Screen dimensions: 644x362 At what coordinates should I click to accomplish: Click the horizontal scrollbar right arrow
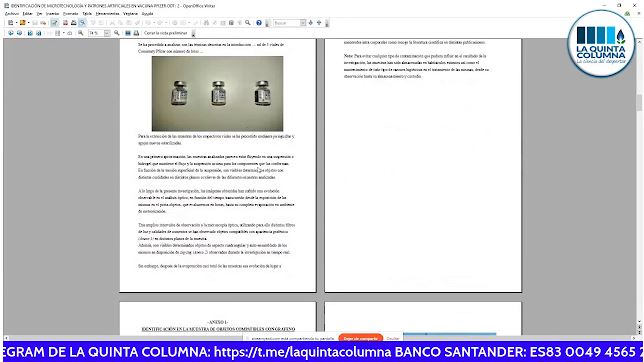[x=634, y=338]
